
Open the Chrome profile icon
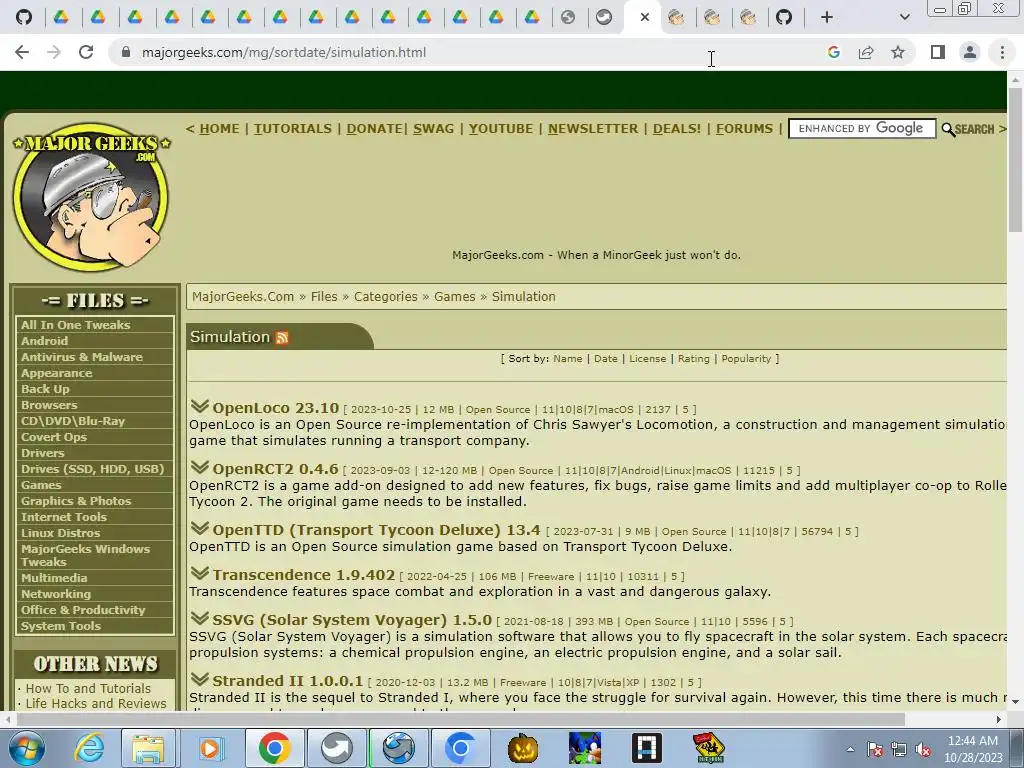tap(970, 52)
